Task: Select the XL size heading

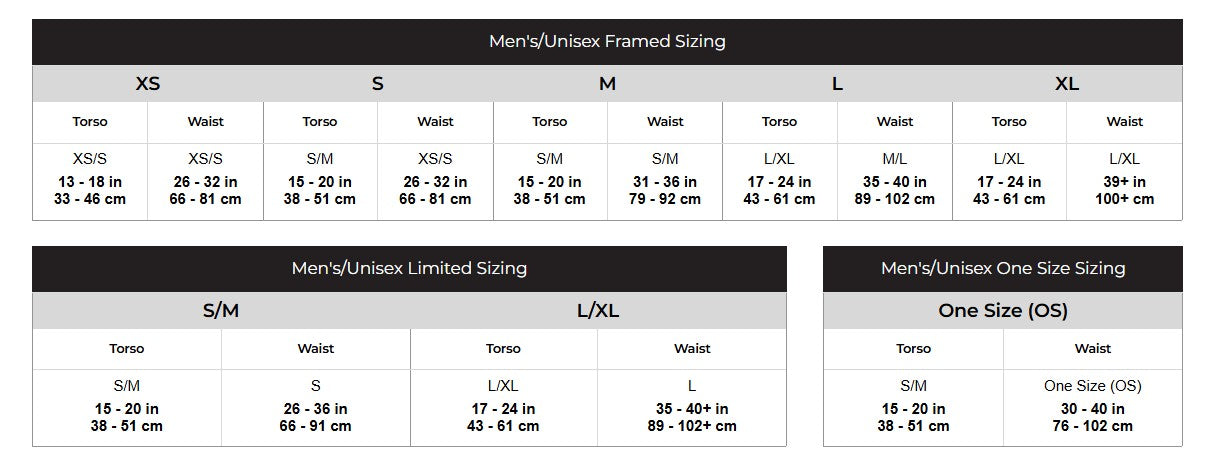Action: coord(1067,84)
